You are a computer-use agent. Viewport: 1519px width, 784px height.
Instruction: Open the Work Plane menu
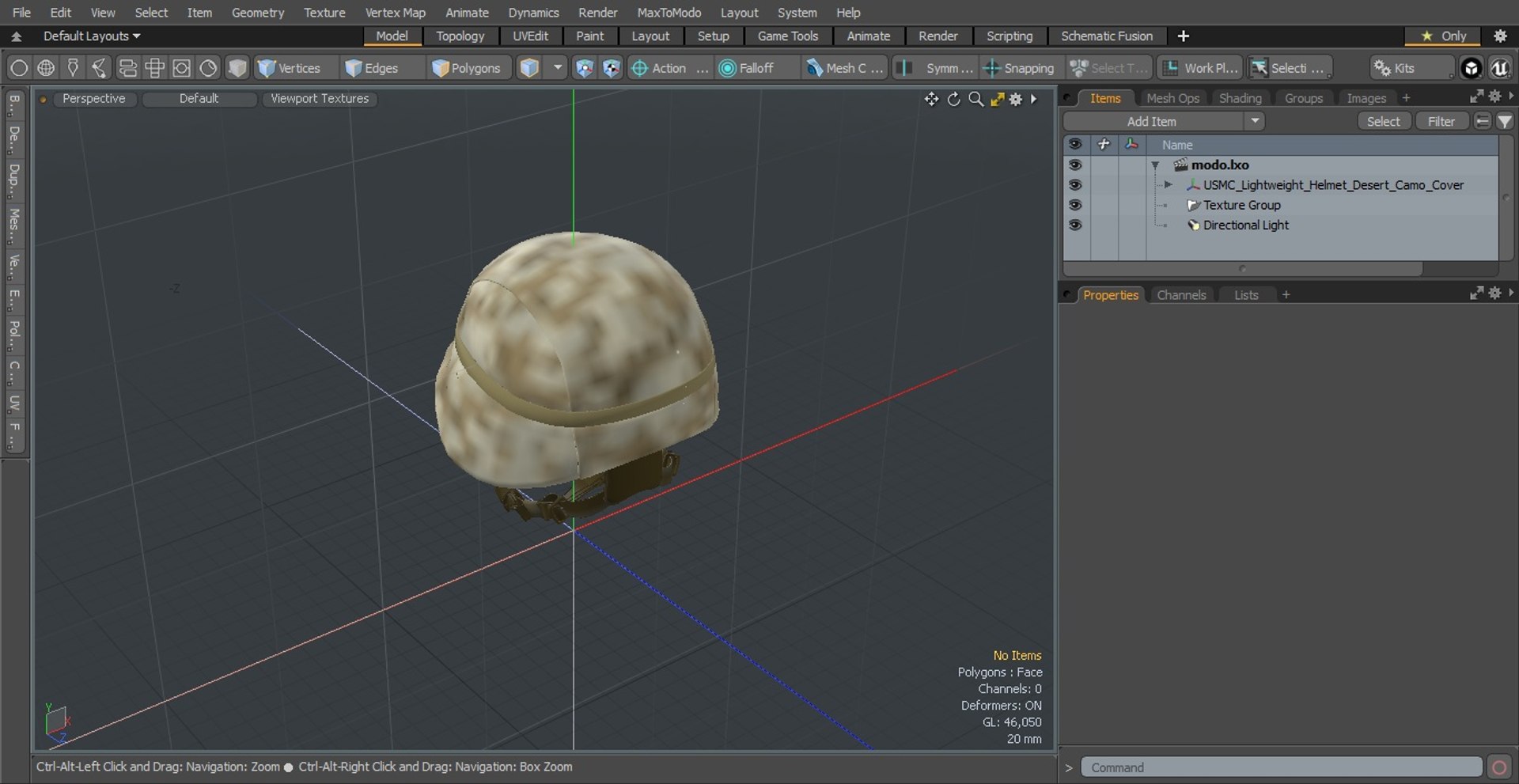[1200, 68]
